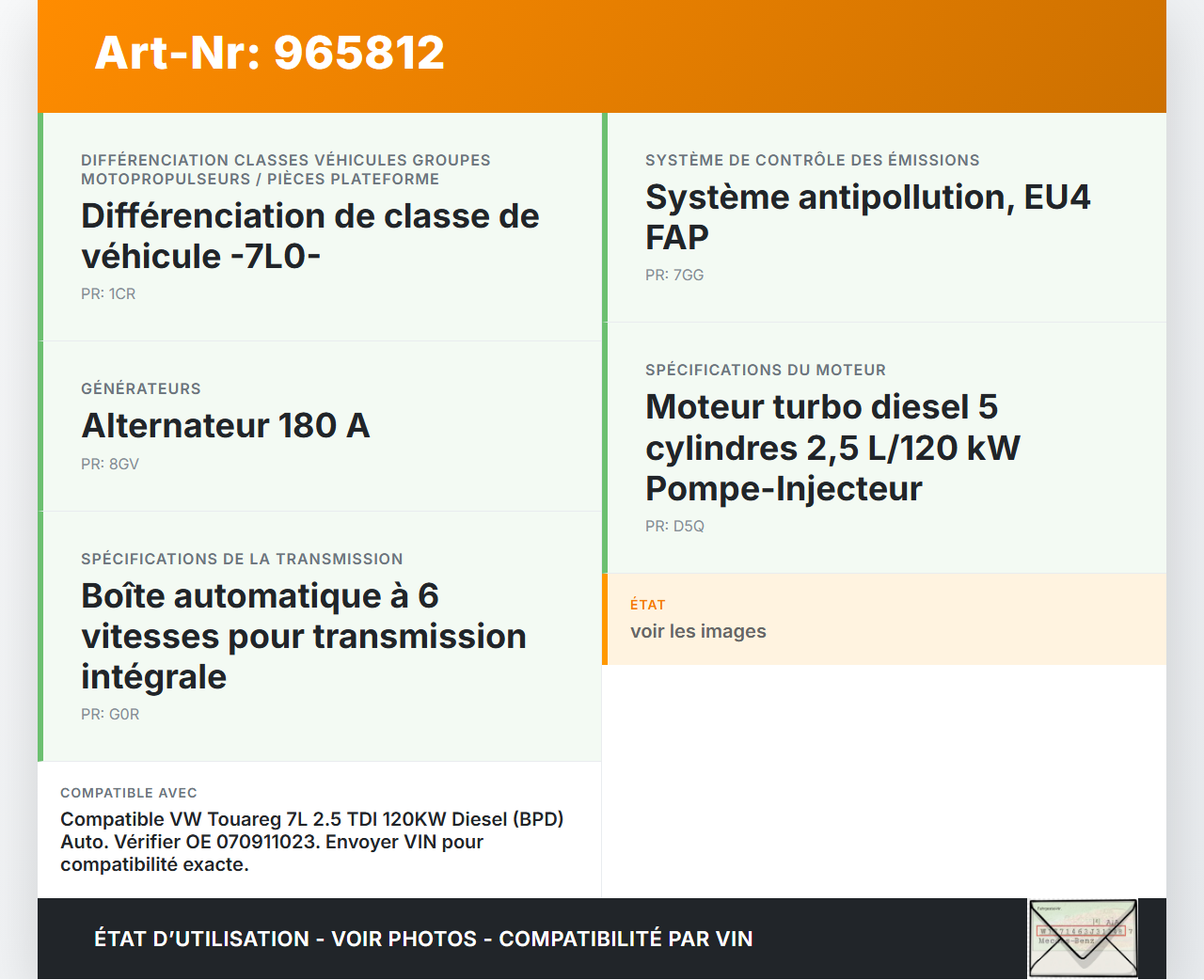The image size is (1204, 980).
Task: Click 'SYSTÈME DE CONTRÔLE DES ÉMISSIONS' label
Action: point(813,160)
